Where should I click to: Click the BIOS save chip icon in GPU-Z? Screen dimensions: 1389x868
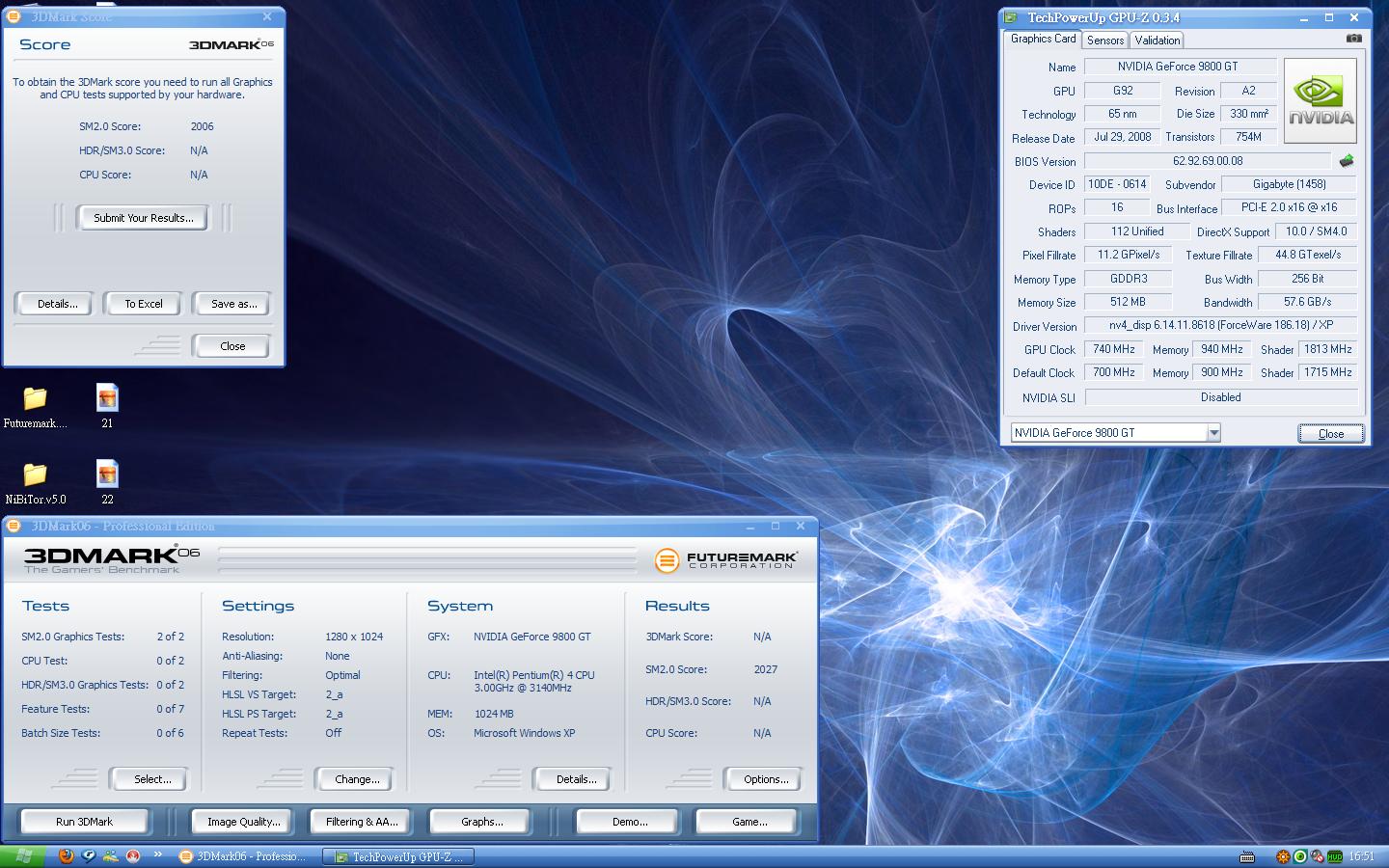pyautogui.click(x=1347, y=161)
